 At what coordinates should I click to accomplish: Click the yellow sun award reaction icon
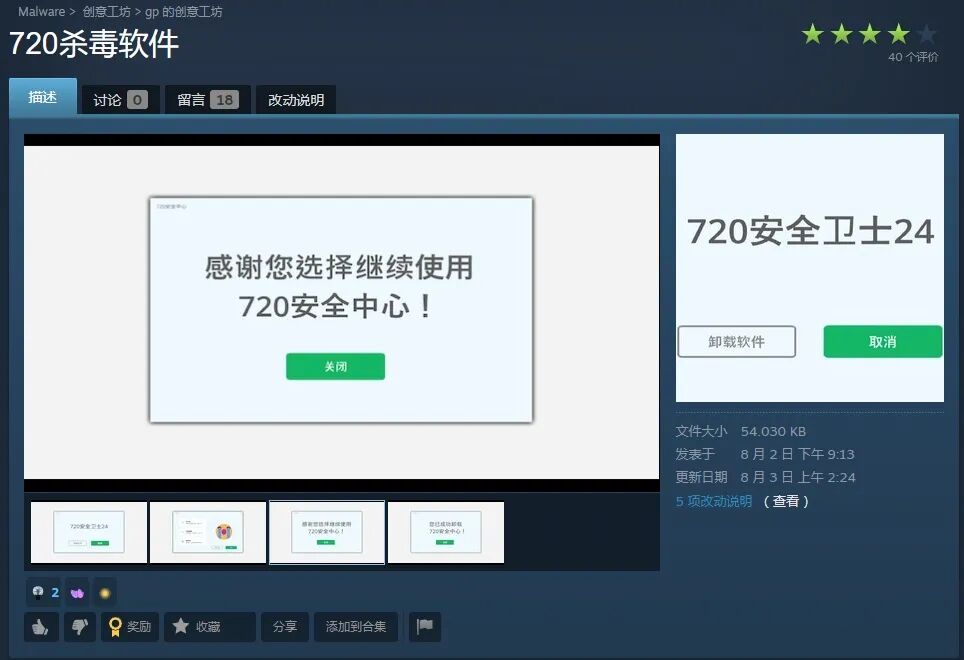coord(105,593)
